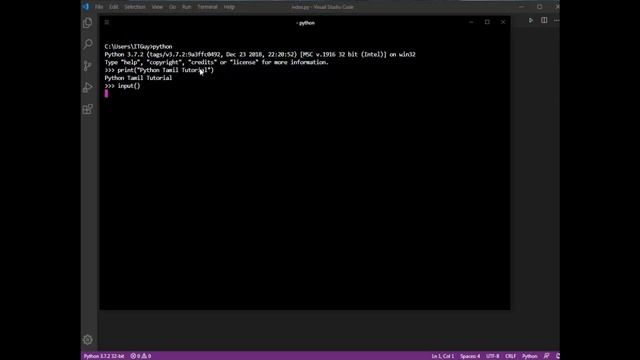Change indentation via Spaces: 4

click(x=470, y=356)
